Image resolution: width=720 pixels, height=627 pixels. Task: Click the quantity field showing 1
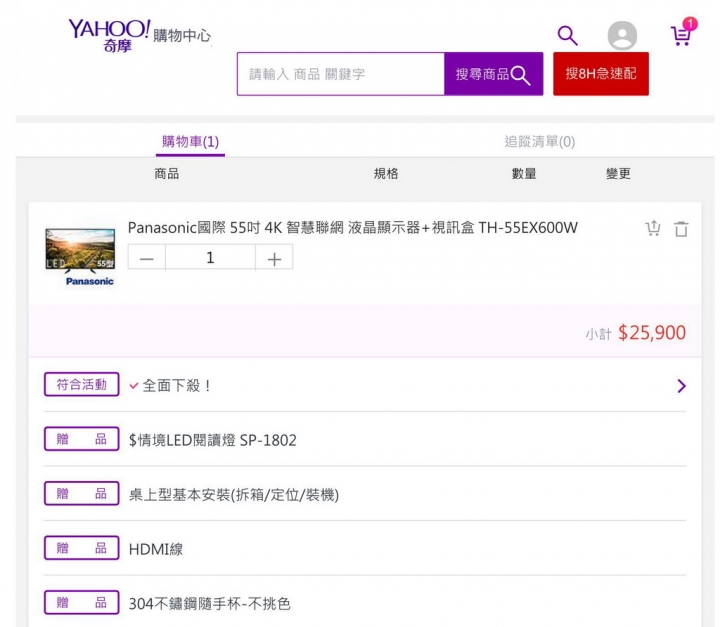tap(210, 258)
